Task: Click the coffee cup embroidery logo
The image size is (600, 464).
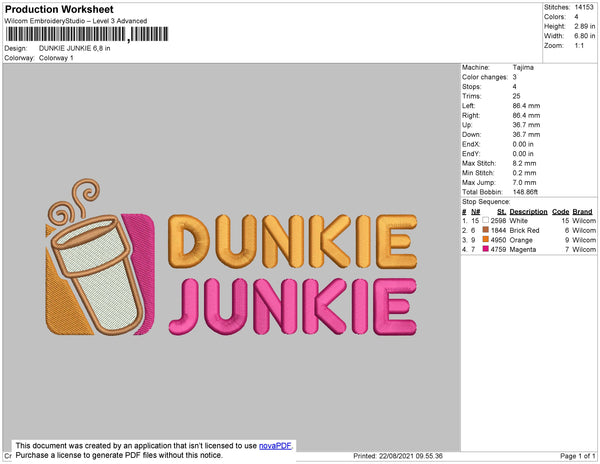Action: pyautogui.click(x=100, y=259)
